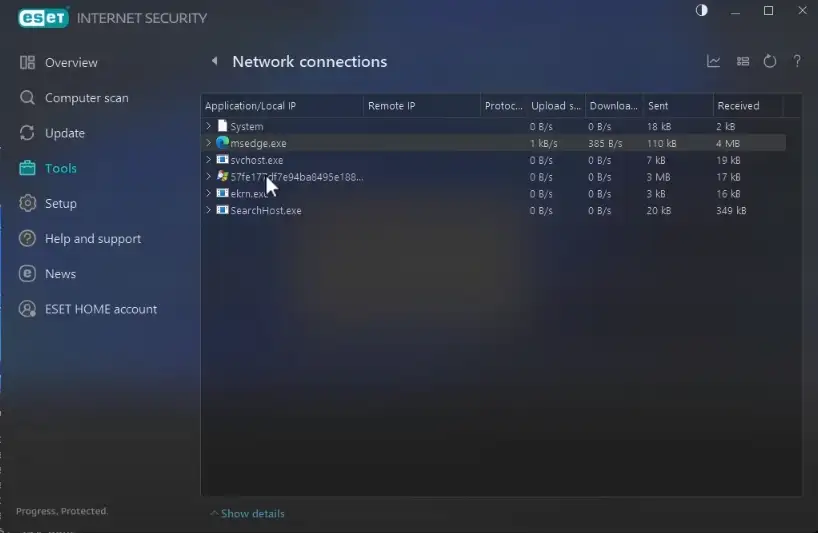The image size is (818, 533).
Task: Sort by the Received column header
Action: click(738, 106)
